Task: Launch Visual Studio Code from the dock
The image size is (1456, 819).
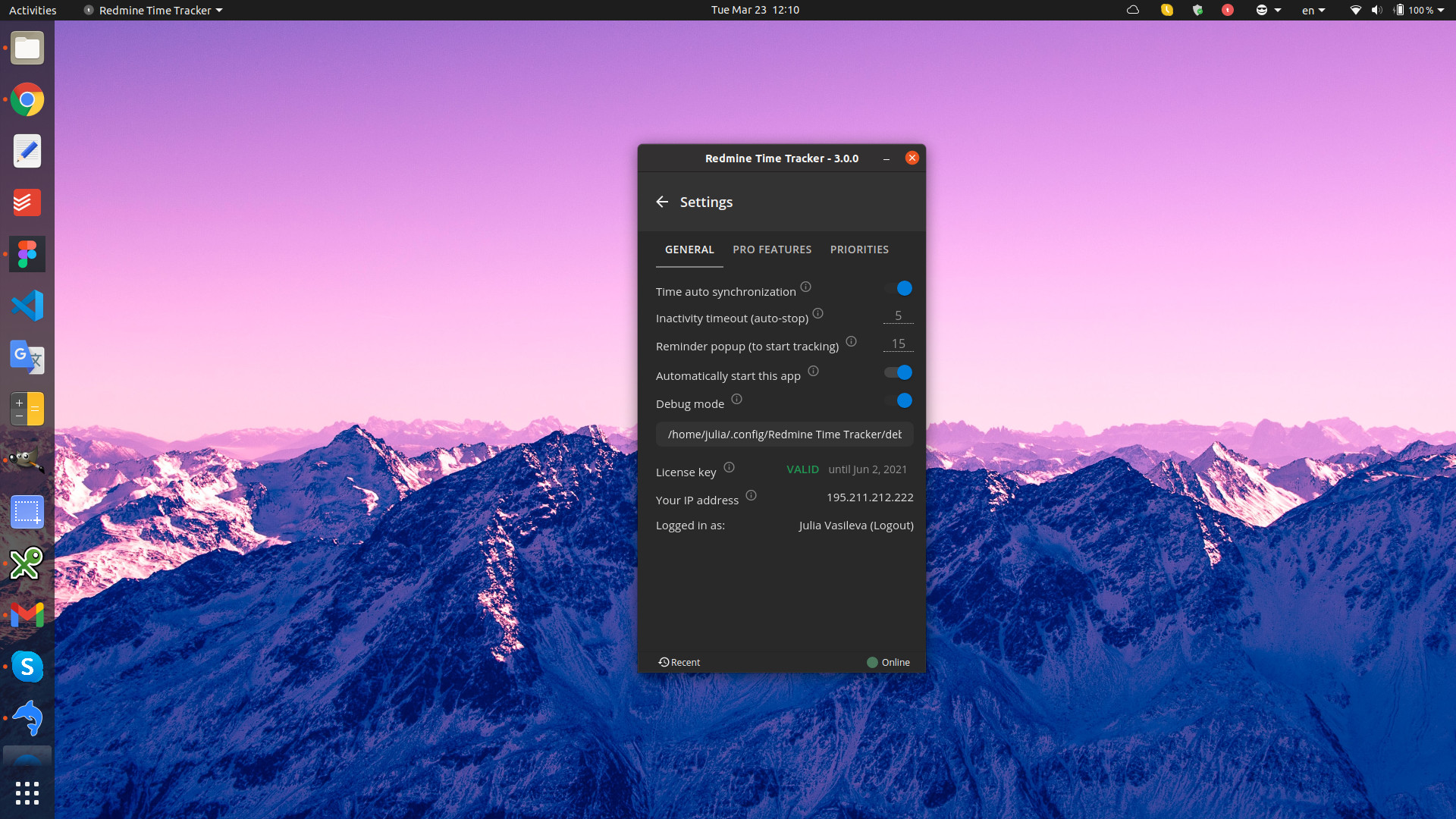Action: [27, 306]
